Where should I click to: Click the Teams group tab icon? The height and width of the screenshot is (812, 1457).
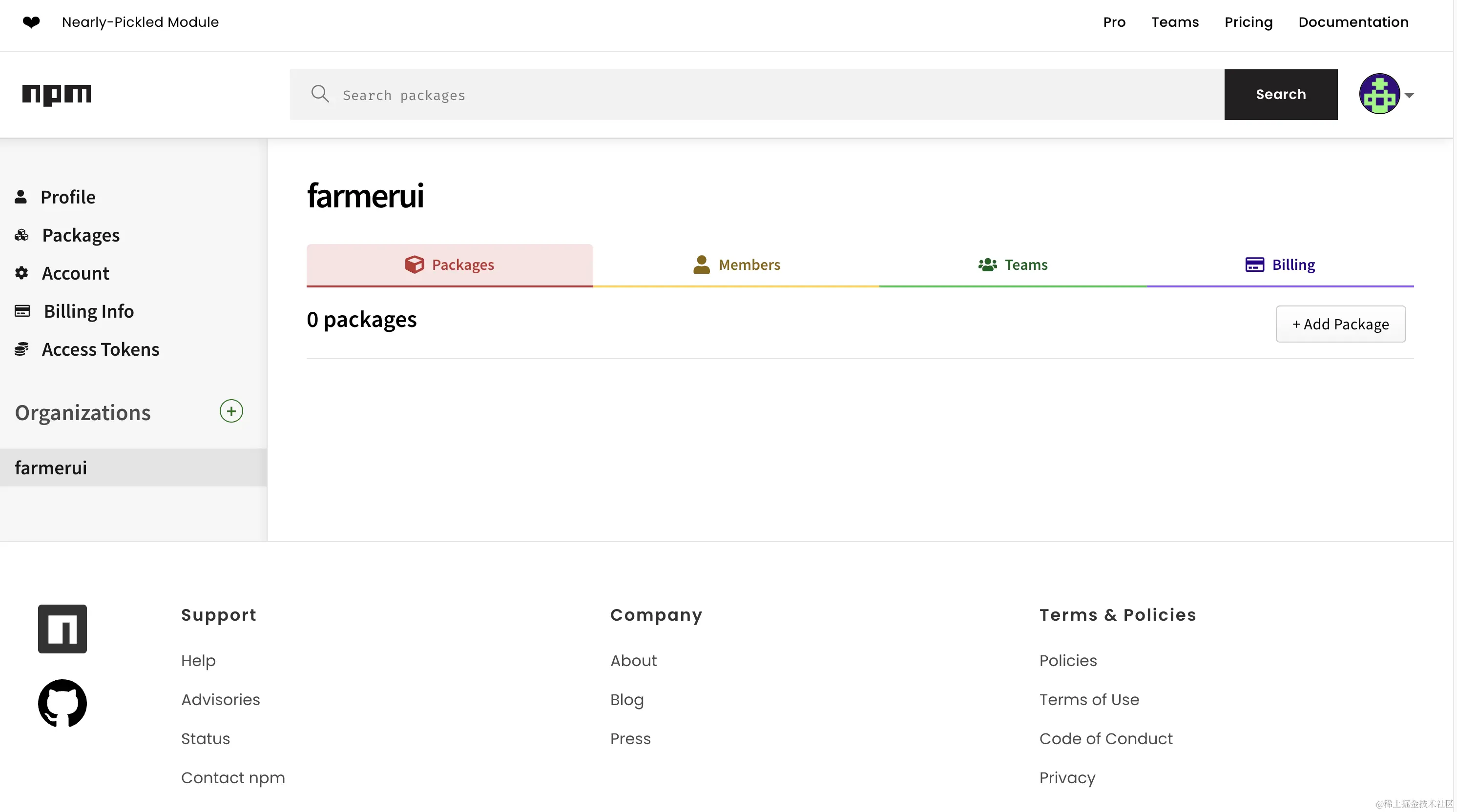987,264
